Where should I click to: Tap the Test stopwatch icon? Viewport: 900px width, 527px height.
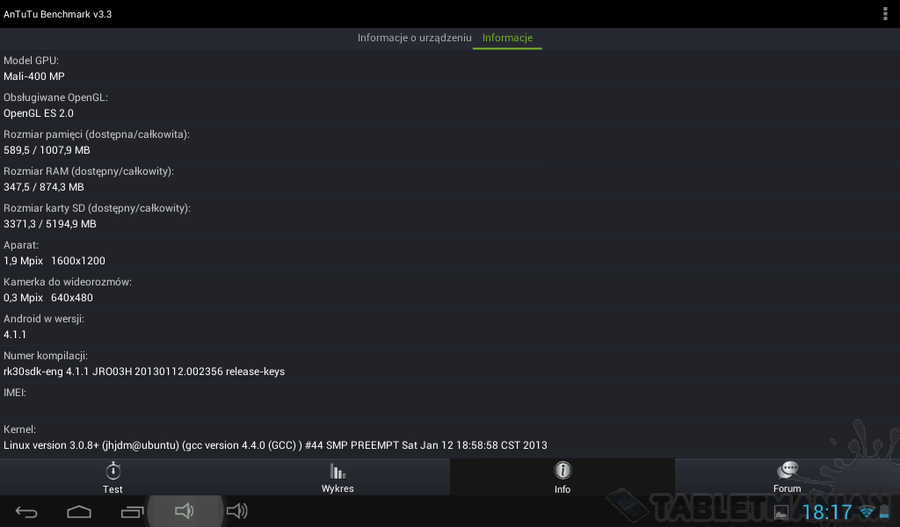click(113, 471)
